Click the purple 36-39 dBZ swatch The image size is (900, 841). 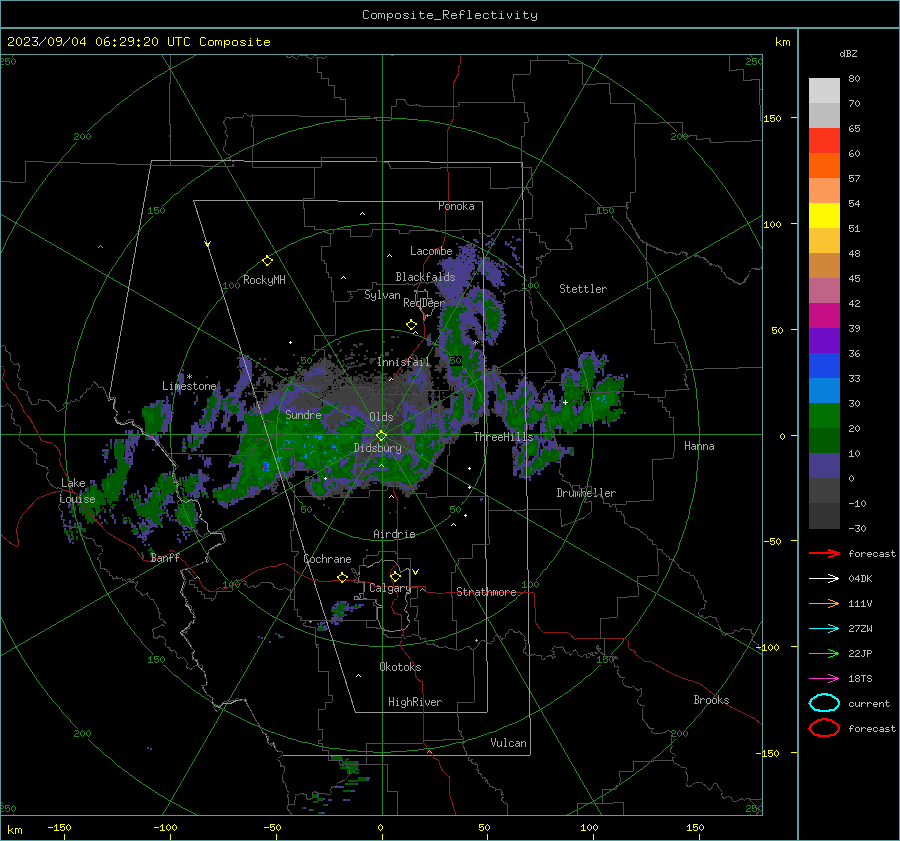tap(824, 340)
